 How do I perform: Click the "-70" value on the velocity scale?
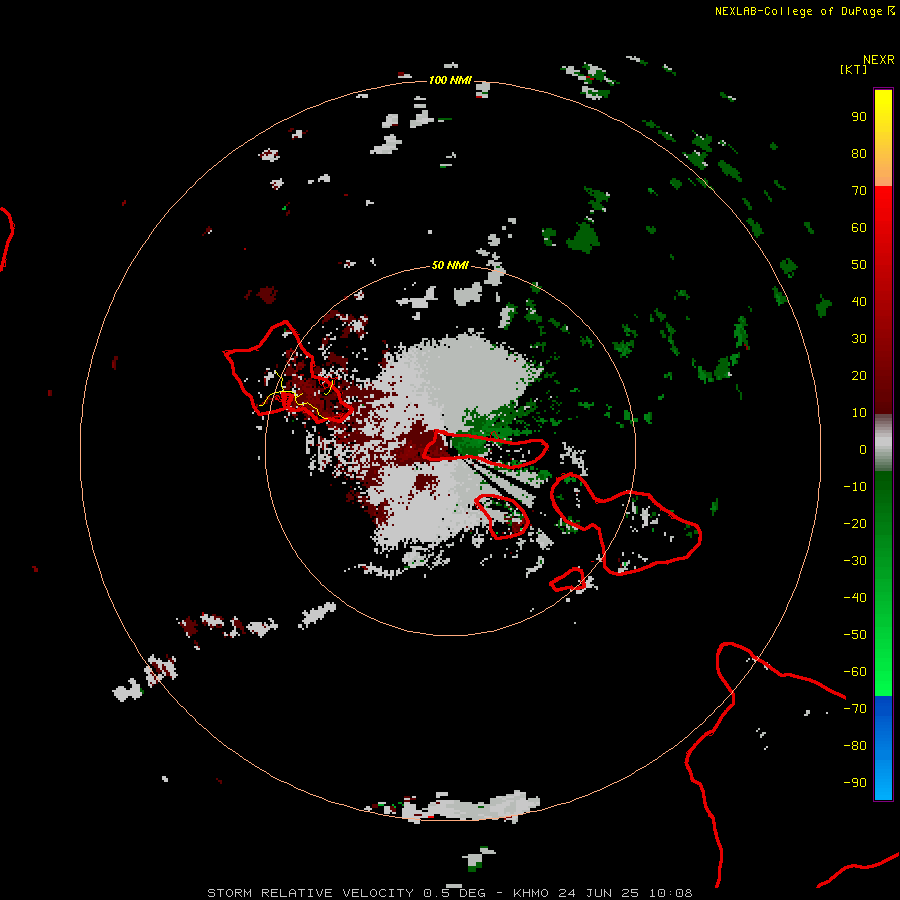click(855, 709)
